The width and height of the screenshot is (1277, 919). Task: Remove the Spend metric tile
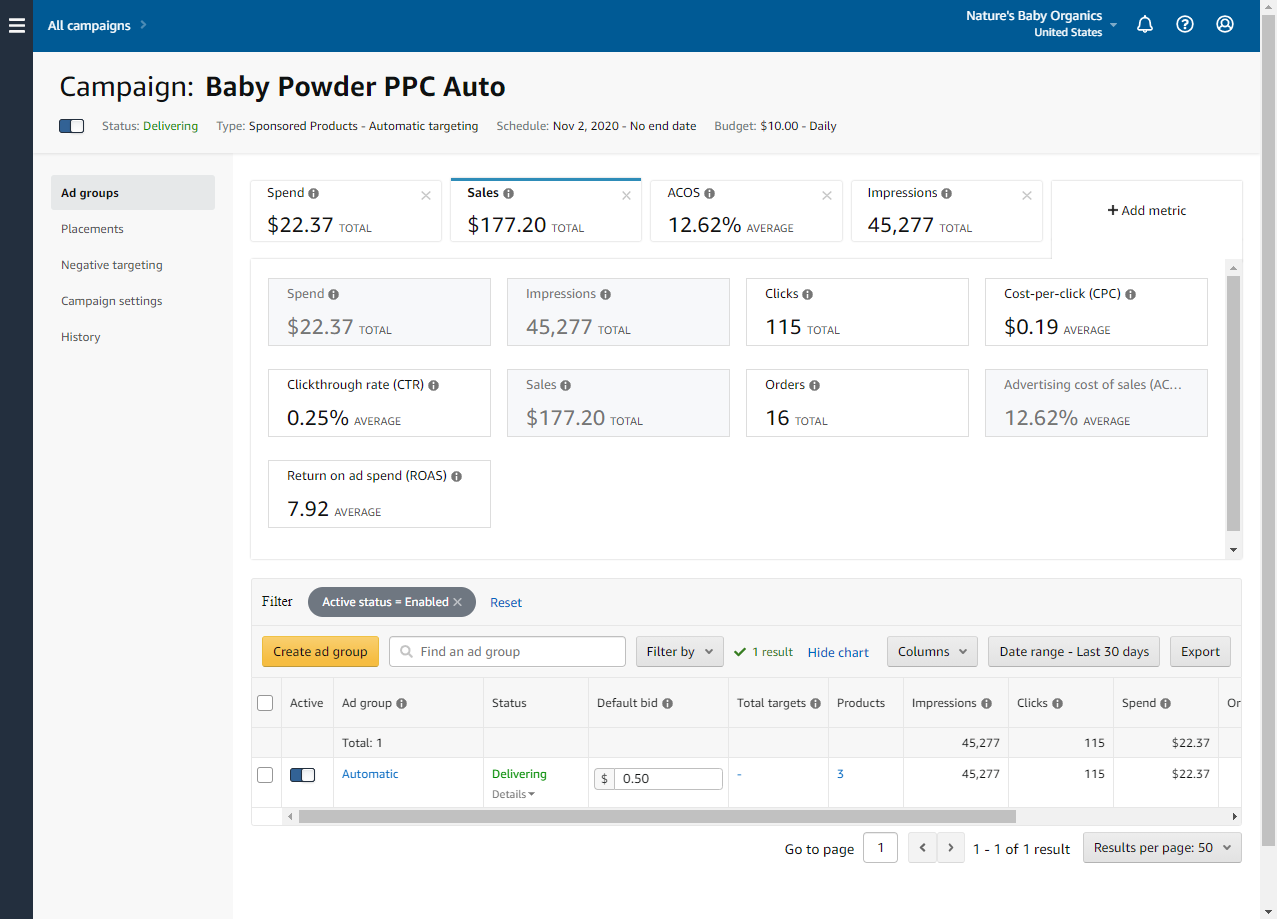tap(426, 195)
